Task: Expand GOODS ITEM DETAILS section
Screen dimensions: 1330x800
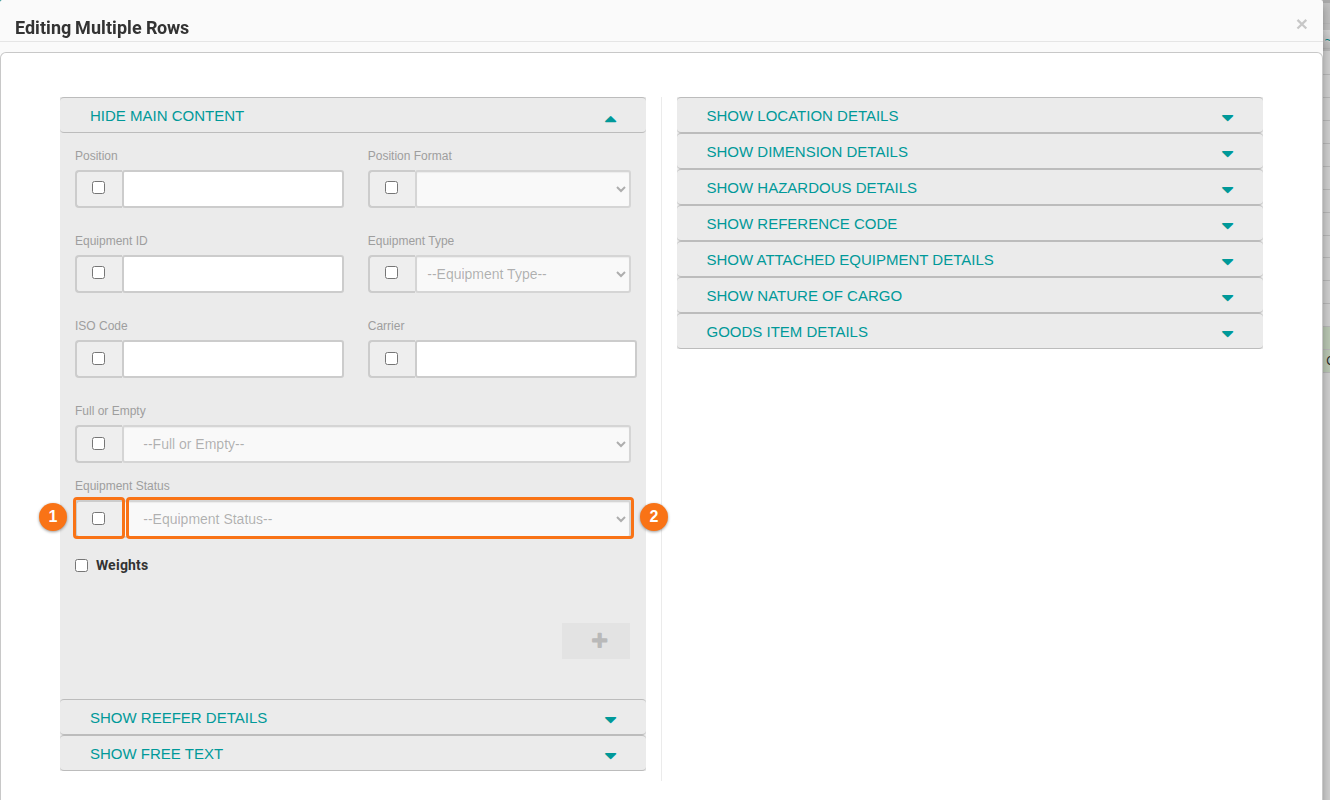Action: click(970, 332)
